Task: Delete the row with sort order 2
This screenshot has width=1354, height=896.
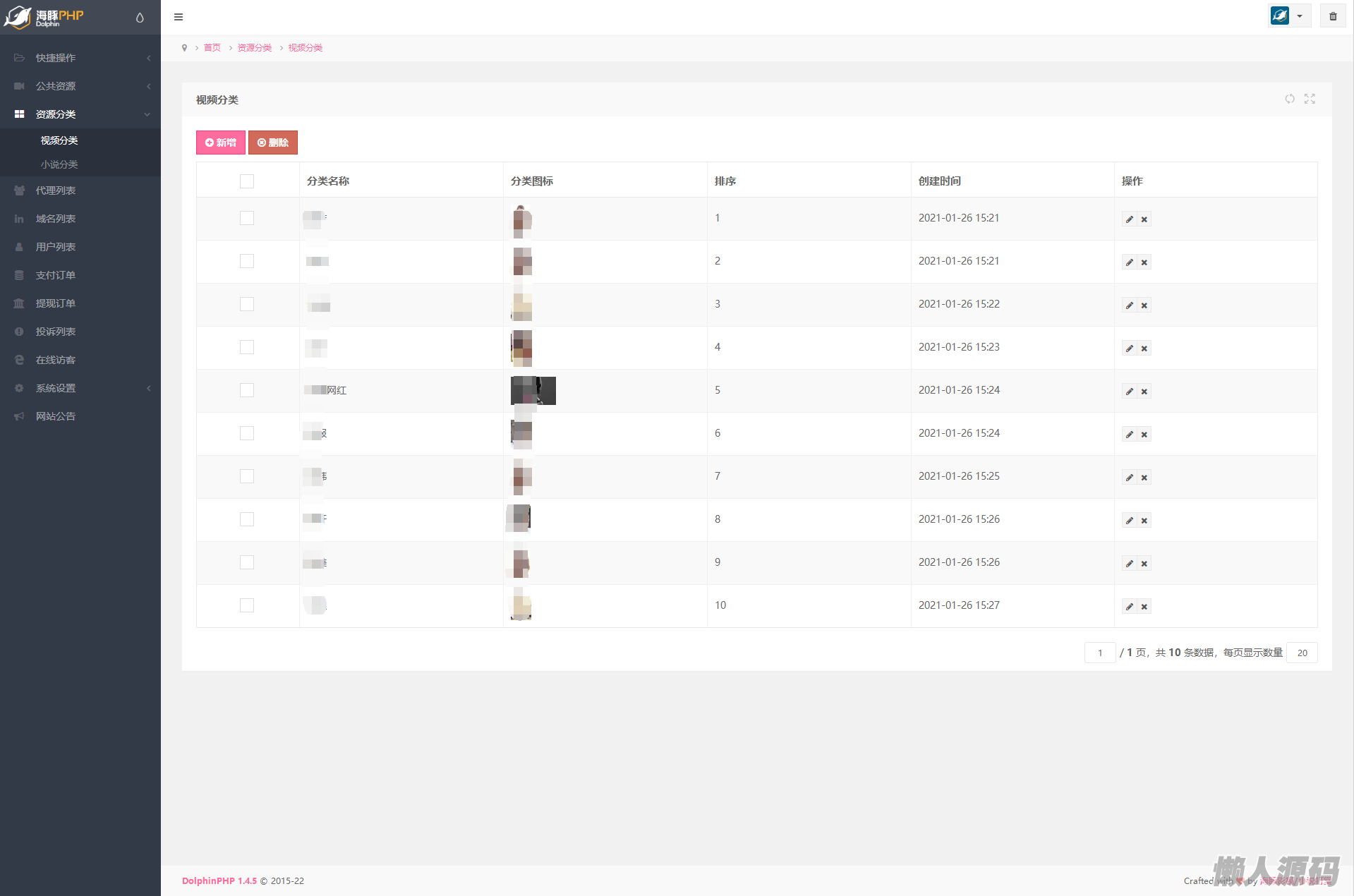Action: coord(1144,262)
